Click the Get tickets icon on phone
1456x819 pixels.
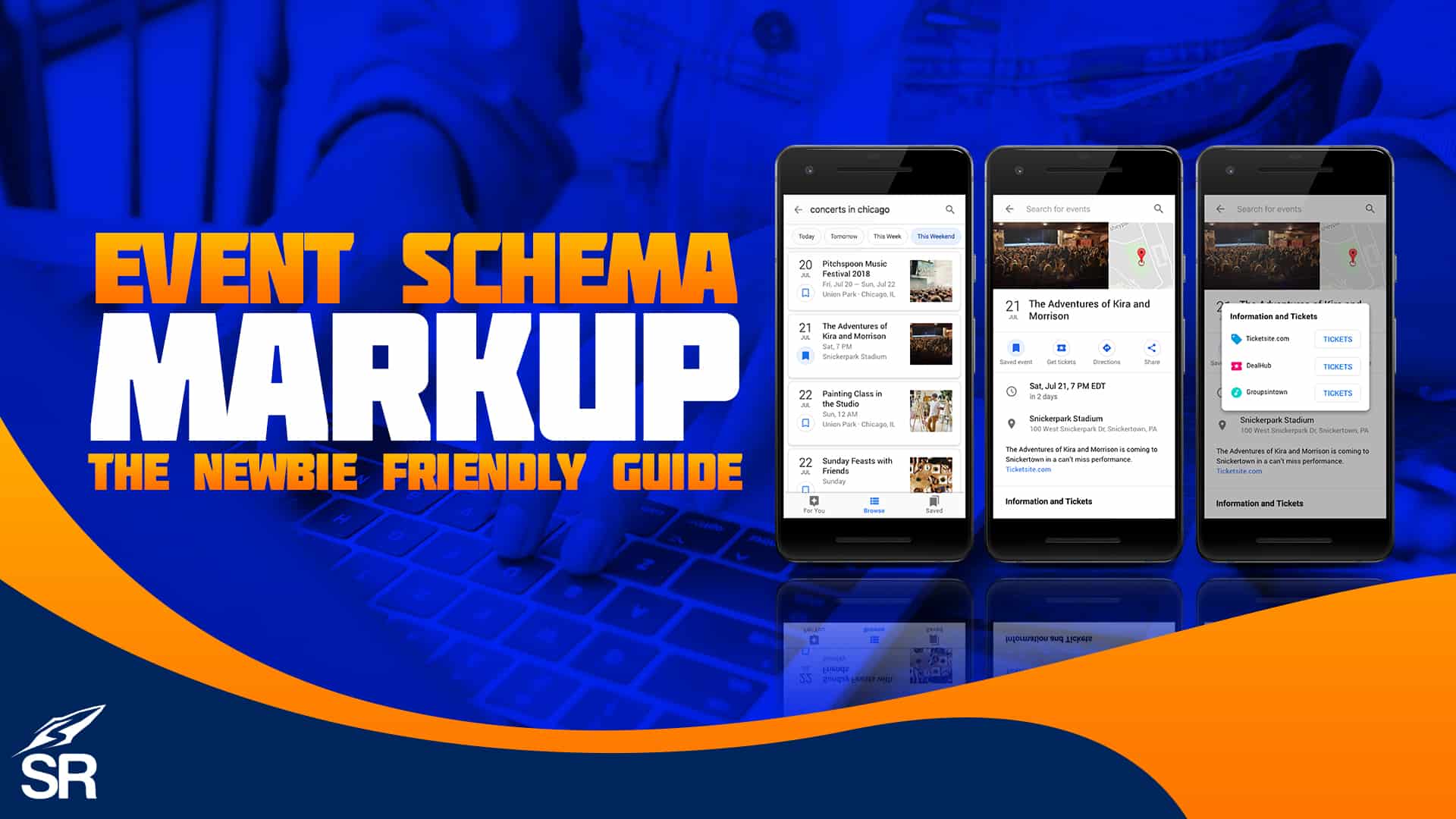tap(1058, 345)
